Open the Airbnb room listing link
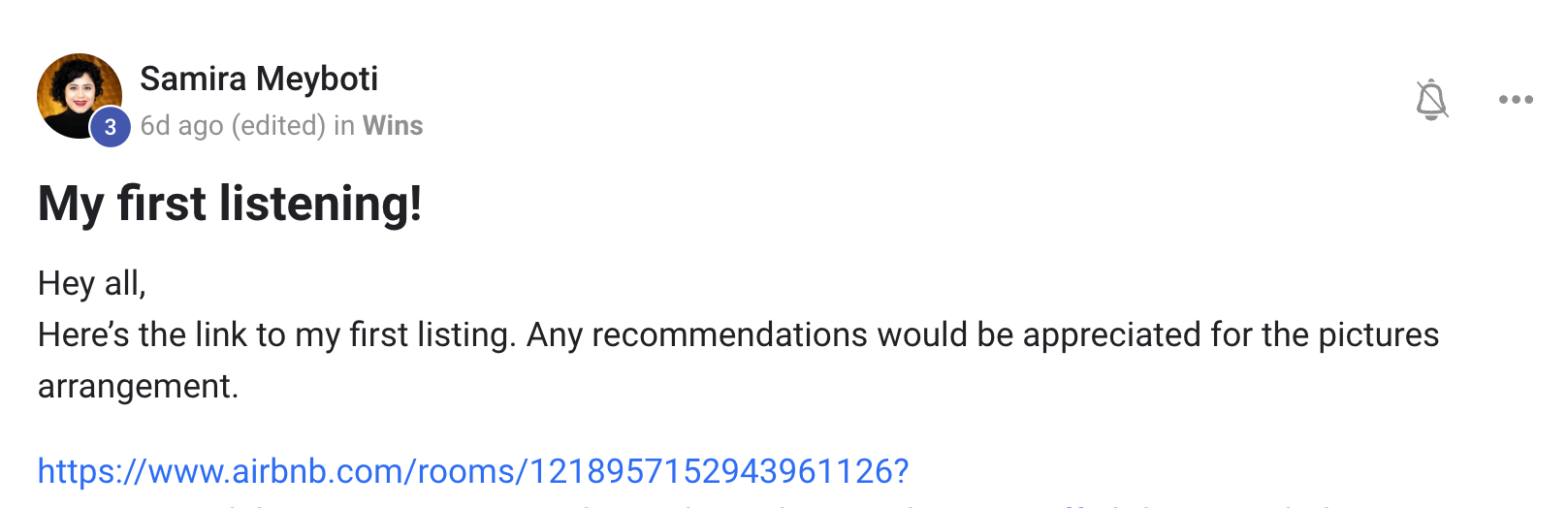Viewport: 1568px width, 508px height. tap(472, 471)
